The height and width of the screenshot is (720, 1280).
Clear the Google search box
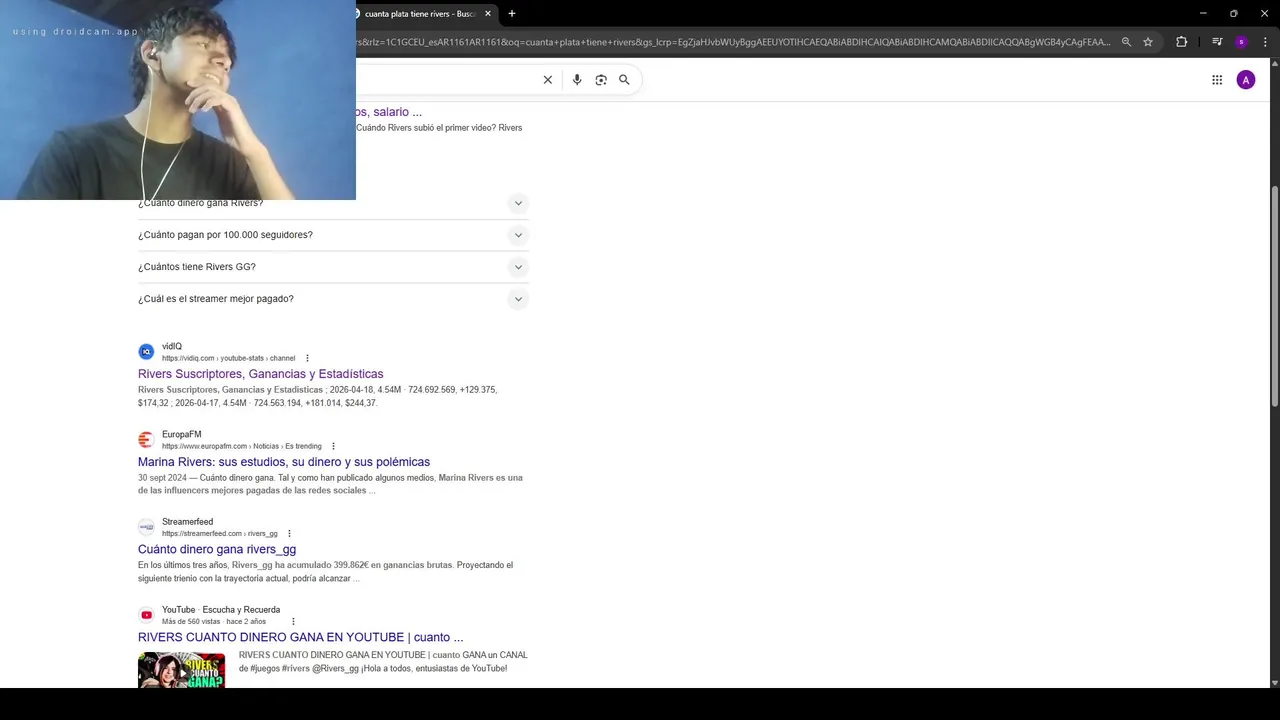(548, 80)
